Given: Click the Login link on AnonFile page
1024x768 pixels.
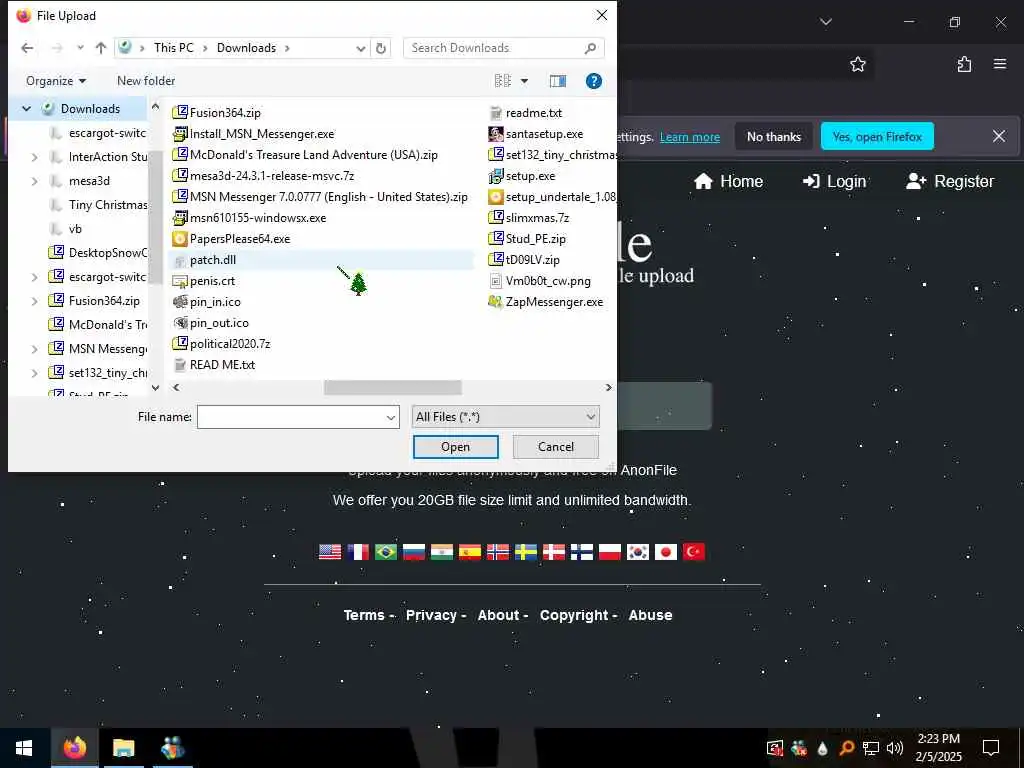Looking at the screenshot, I should 835,181.
